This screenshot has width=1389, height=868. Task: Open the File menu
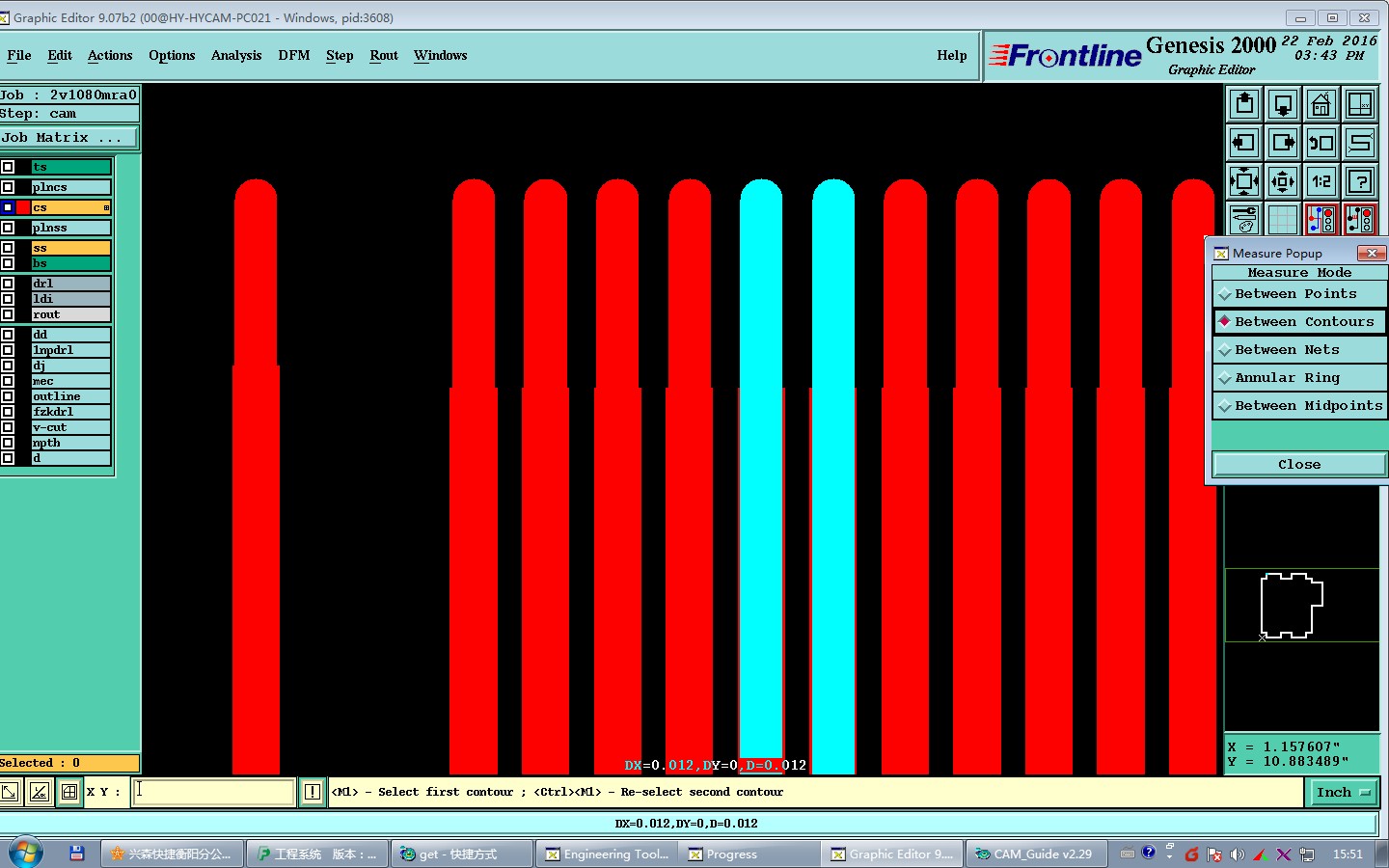19,55
